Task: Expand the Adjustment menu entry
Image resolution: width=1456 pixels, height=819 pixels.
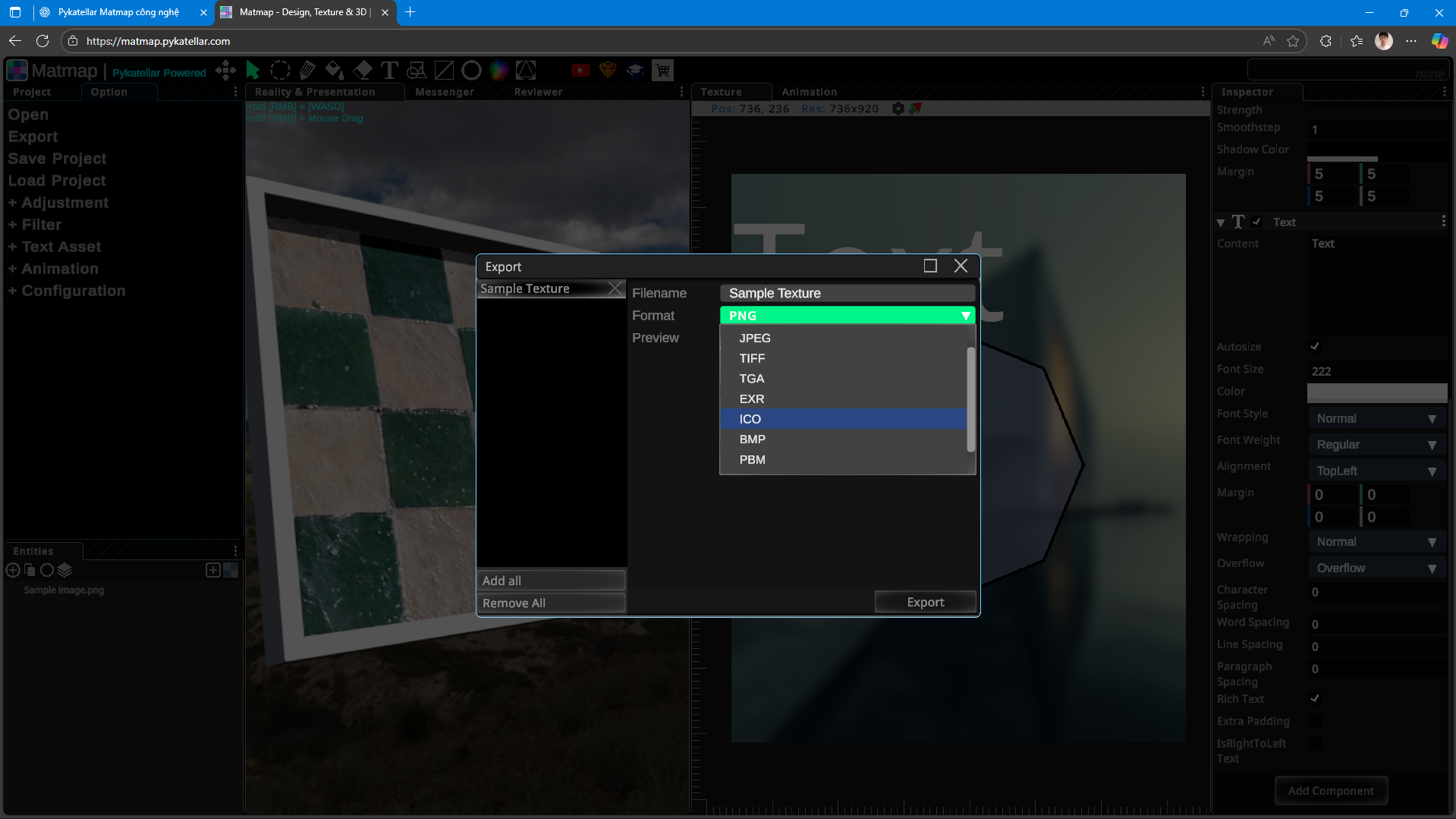Action: click(x=58, y=203)
